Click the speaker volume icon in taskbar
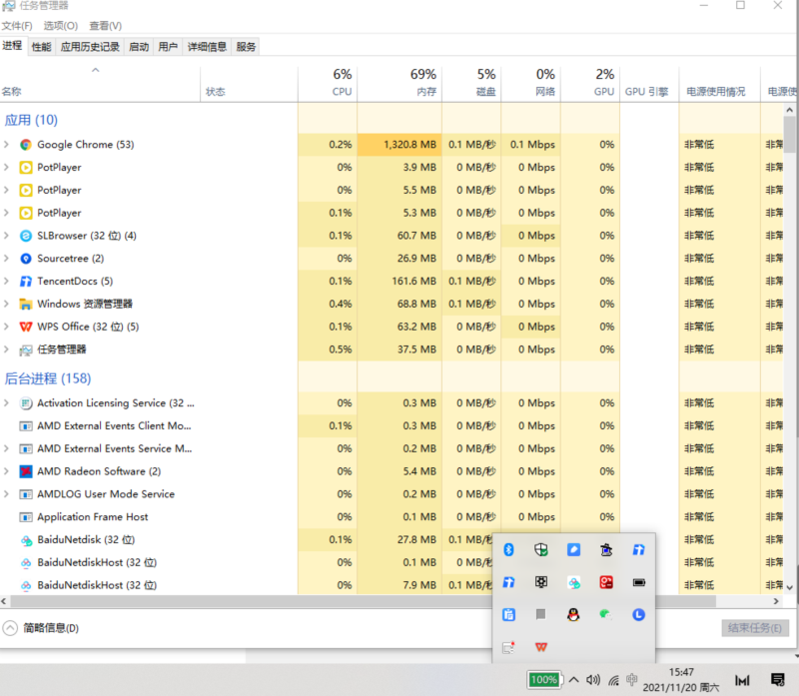This screenshot has height=696, width=799. tap(593, 680)
